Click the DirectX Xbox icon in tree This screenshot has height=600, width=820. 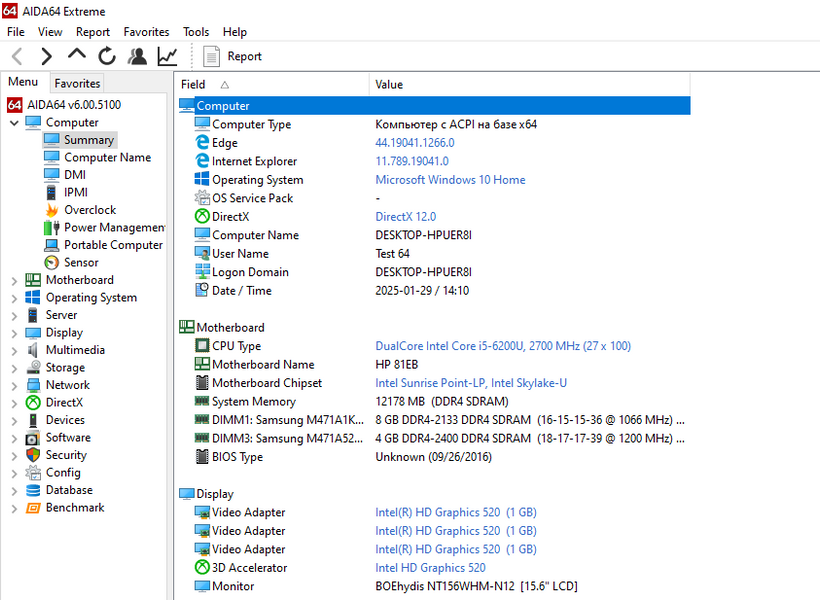(33, 402)
